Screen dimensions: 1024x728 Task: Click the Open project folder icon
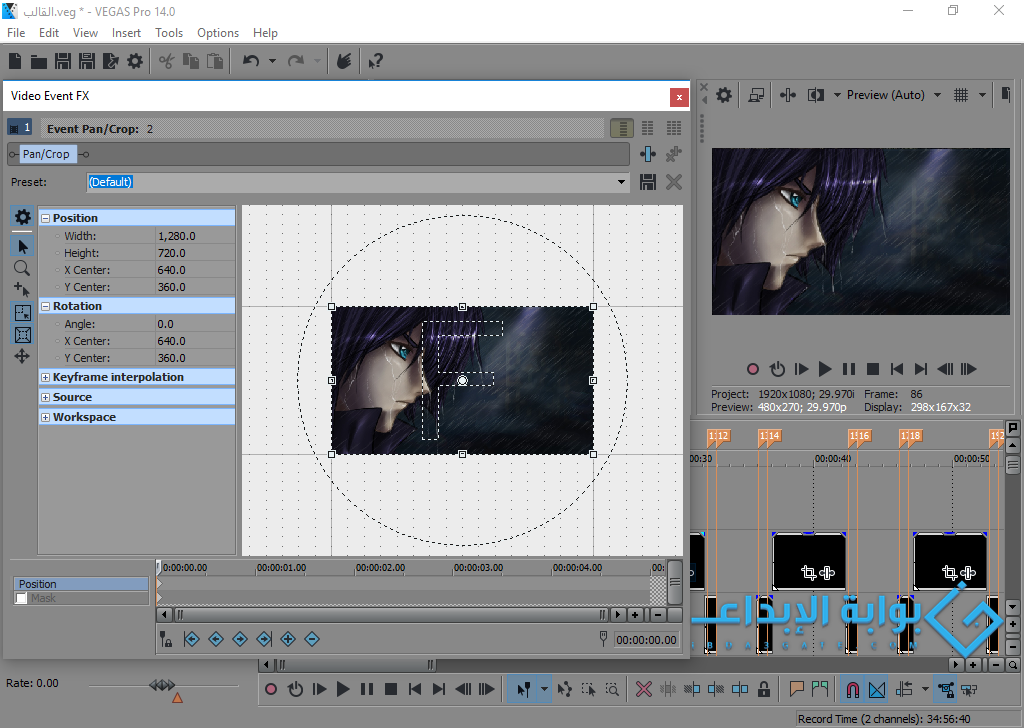click(39, 61)
